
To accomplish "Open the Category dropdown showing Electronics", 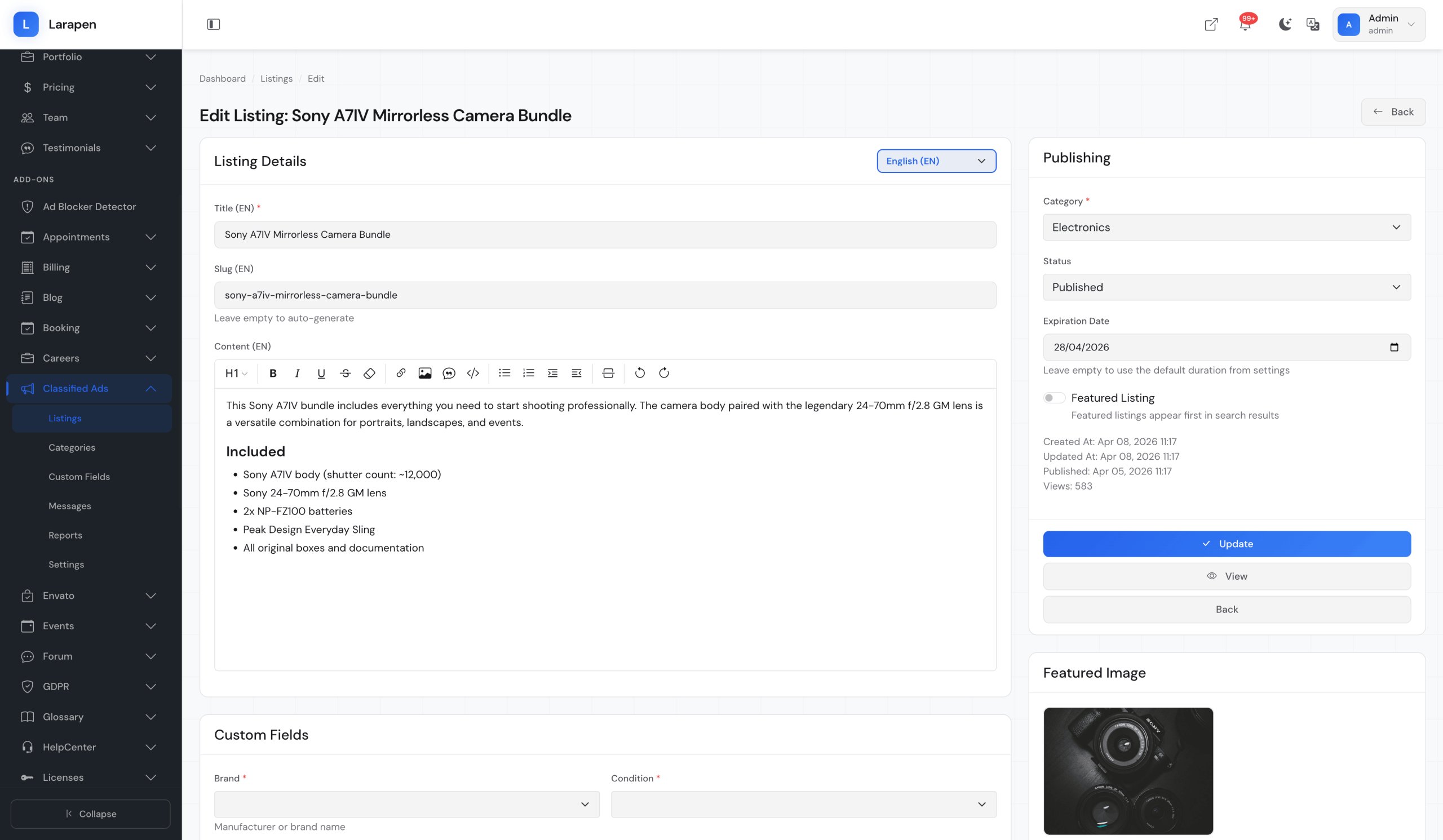I will [x=1227, y=227].
